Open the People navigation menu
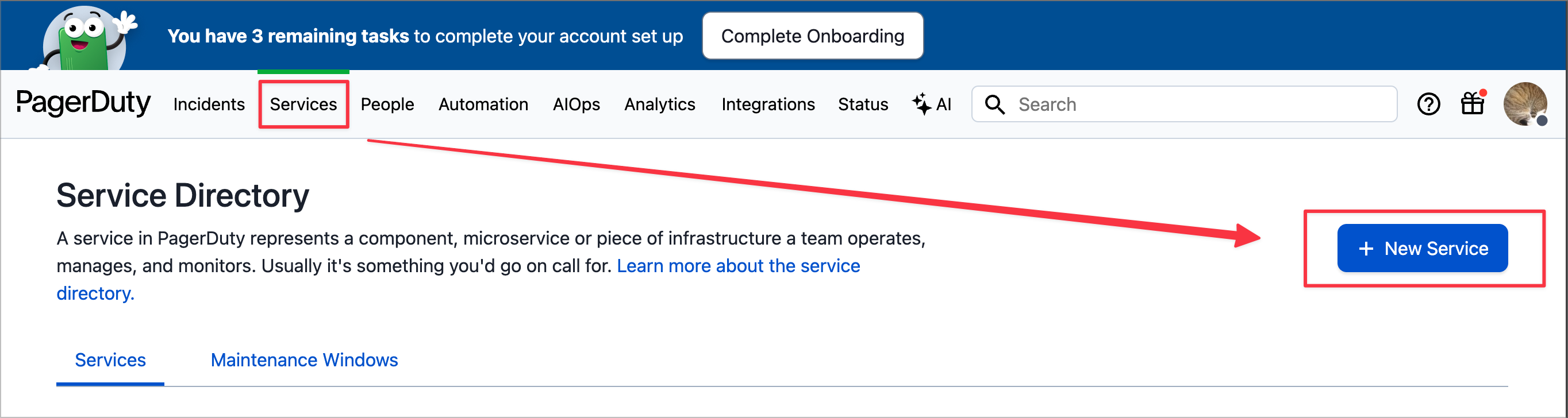This screenshot has width=1568, height=418. point(387,104)
